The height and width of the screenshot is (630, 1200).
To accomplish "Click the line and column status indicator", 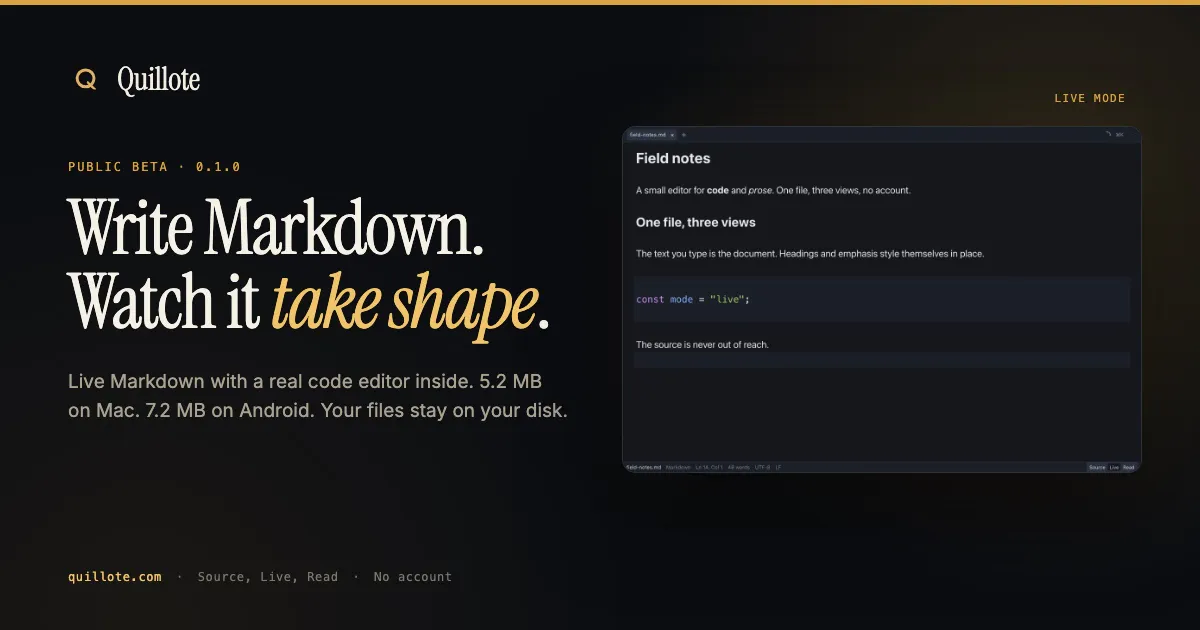I will pos(709,467).
